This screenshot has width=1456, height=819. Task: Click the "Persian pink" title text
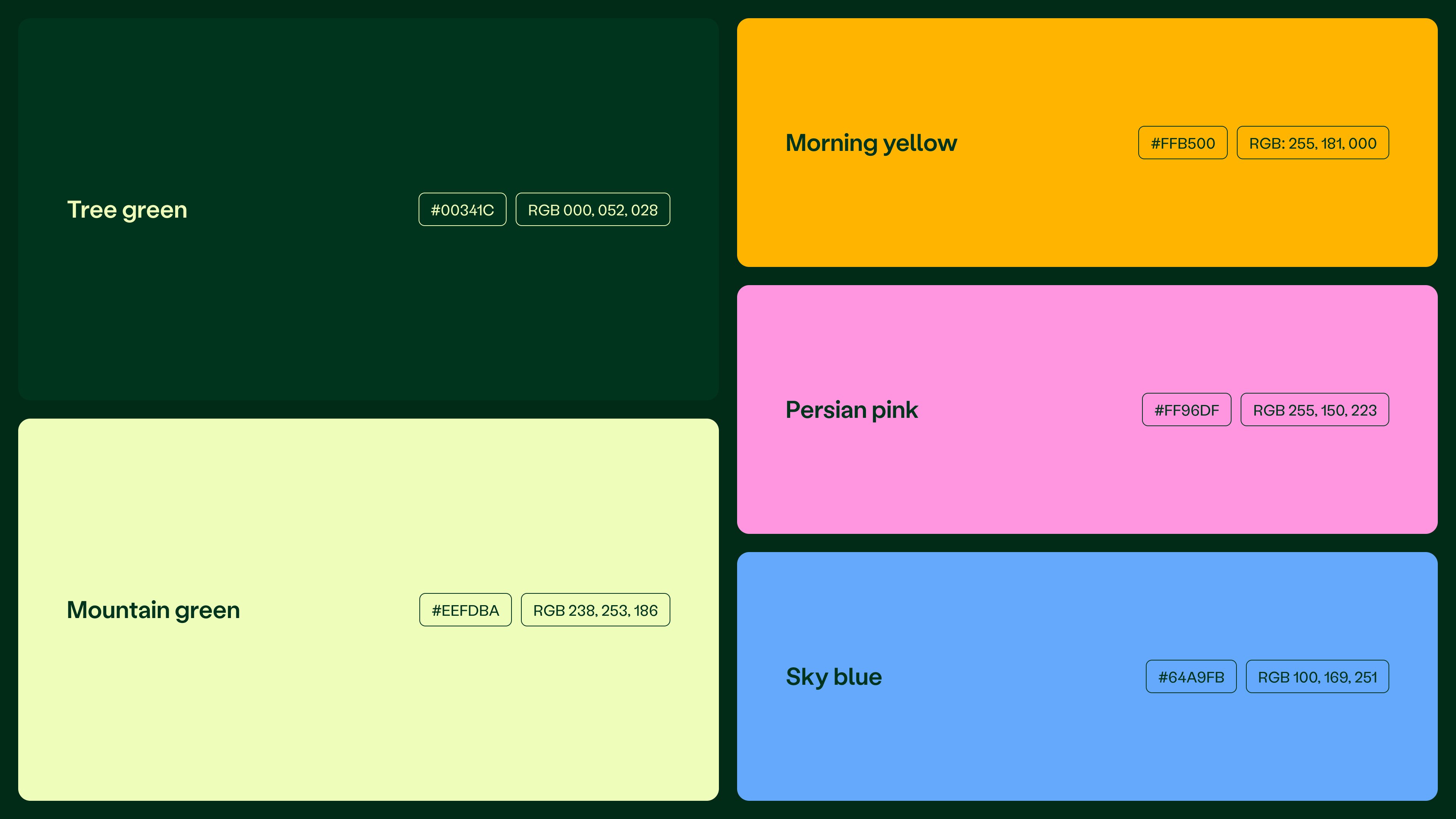[x=851, y=410]
